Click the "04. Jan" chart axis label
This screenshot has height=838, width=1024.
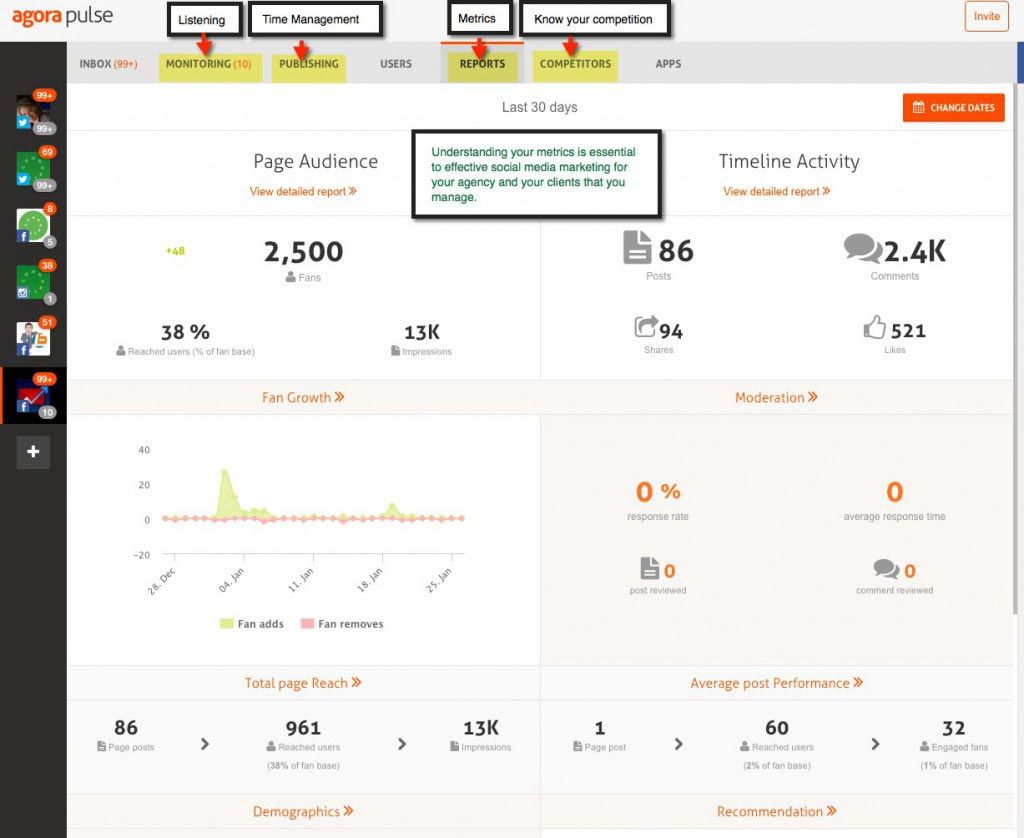coord(231,580)
